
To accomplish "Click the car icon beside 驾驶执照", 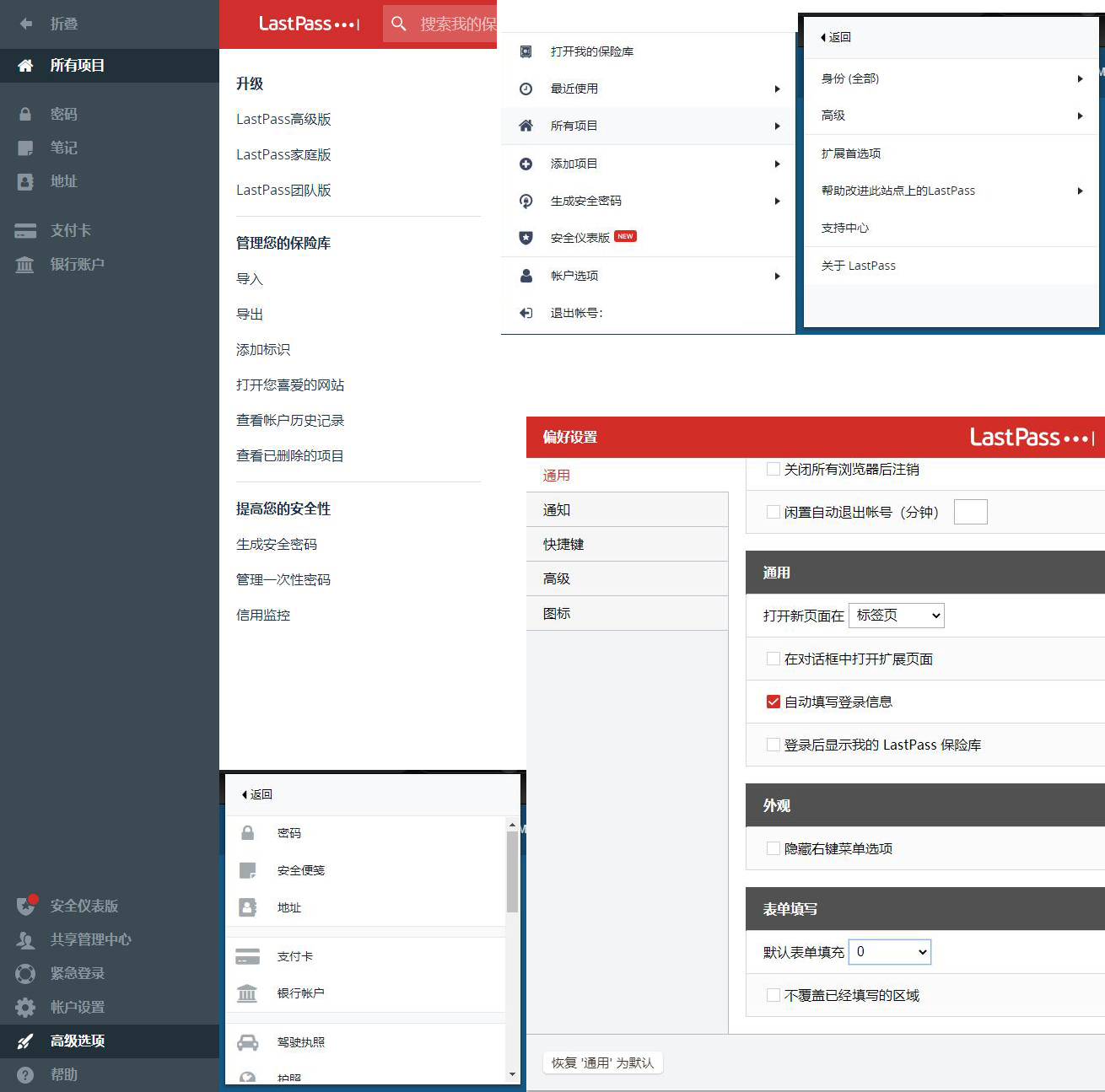I will (247, 1042).
